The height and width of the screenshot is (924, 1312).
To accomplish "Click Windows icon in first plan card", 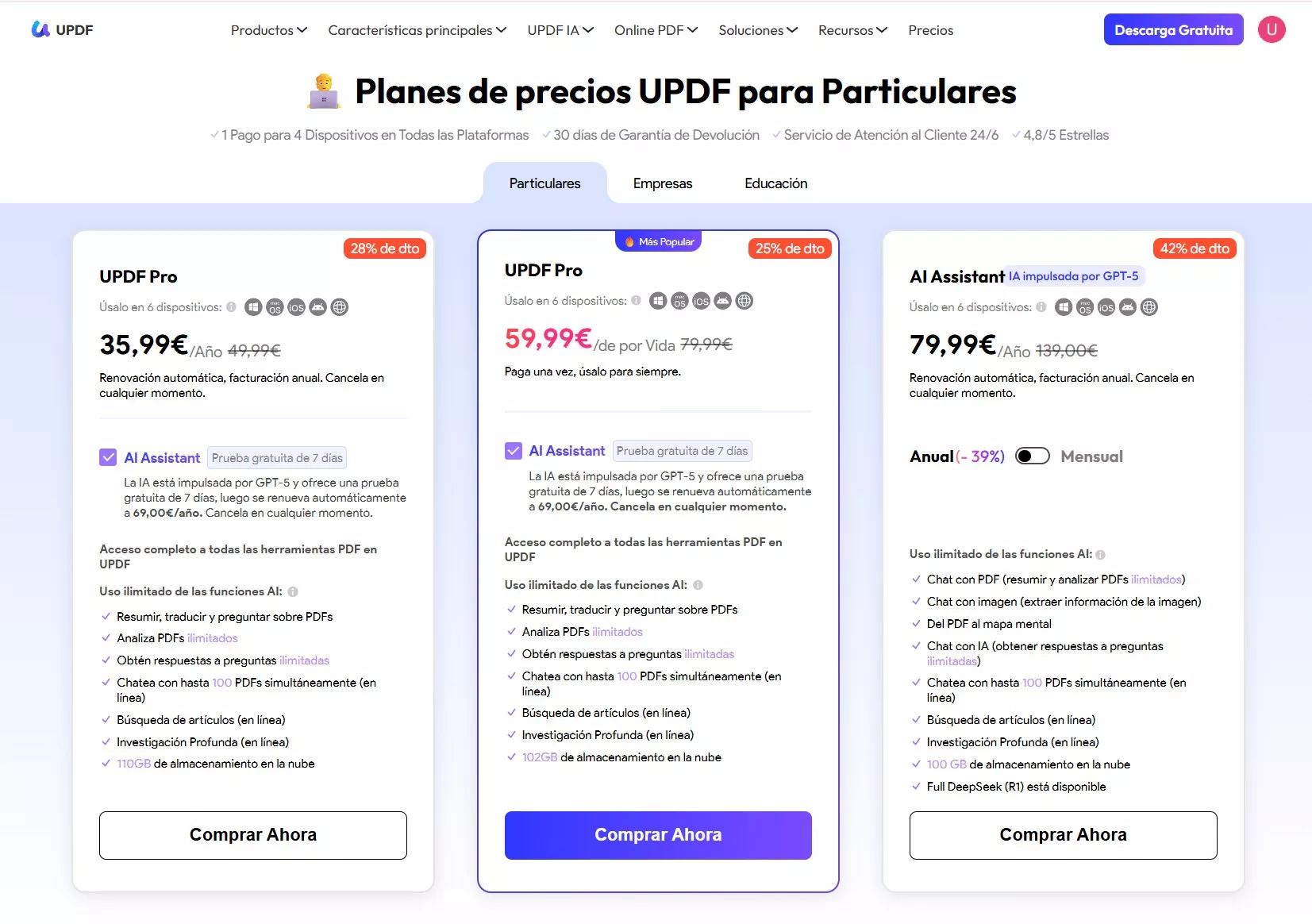I will tap(253, 307).
